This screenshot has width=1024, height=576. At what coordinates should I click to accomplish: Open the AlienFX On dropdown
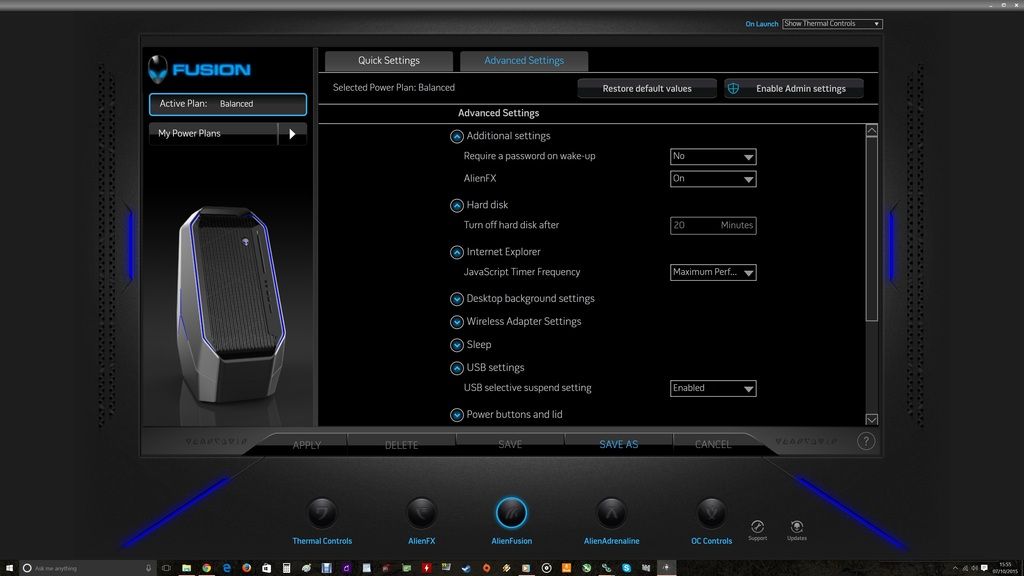(x=713, y=179)
